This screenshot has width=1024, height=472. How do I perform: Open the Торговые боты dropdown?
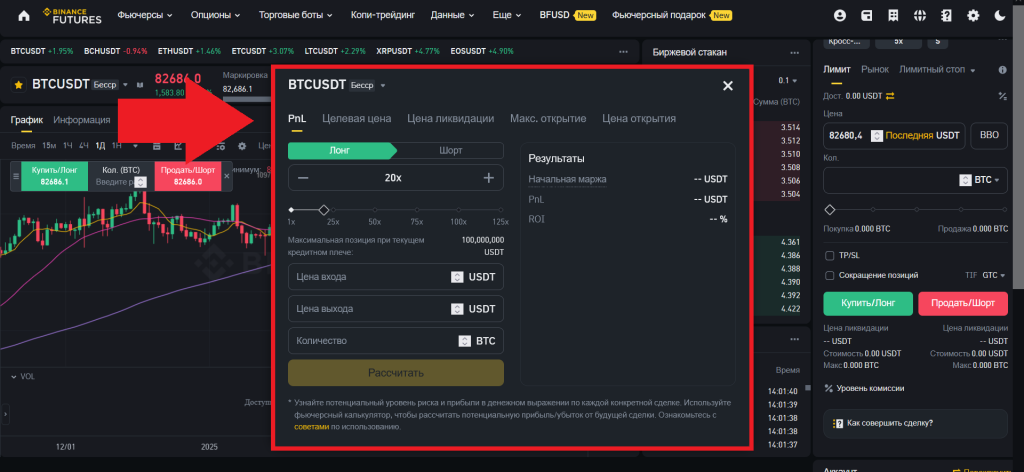point(295,15)
